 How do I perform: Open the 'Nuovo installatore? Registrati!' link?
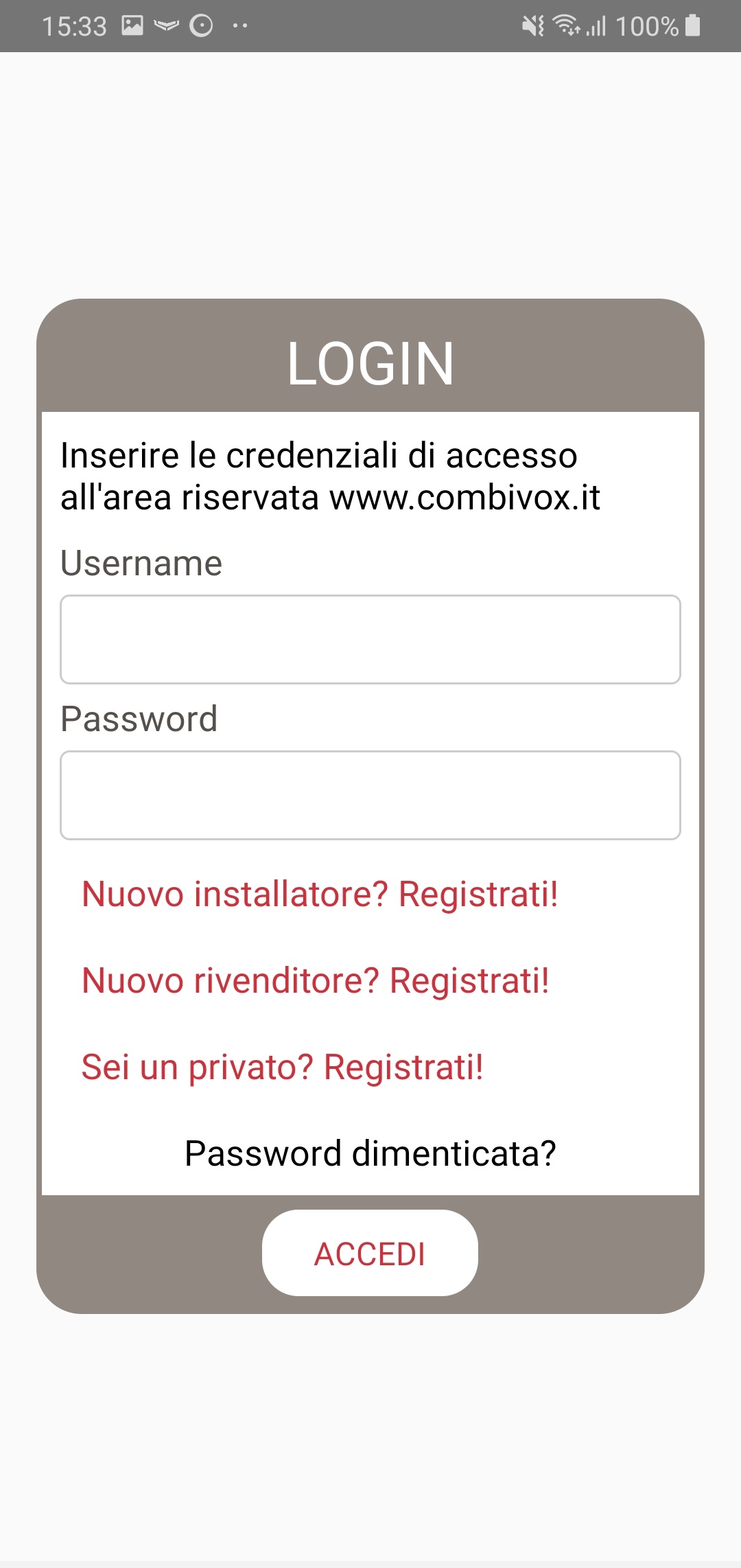320,895
